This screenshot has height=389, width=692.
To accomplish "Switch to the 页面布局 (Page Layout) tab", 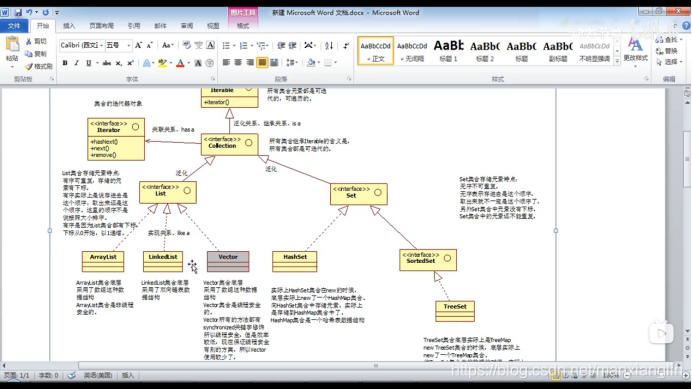I will point(101,26).
